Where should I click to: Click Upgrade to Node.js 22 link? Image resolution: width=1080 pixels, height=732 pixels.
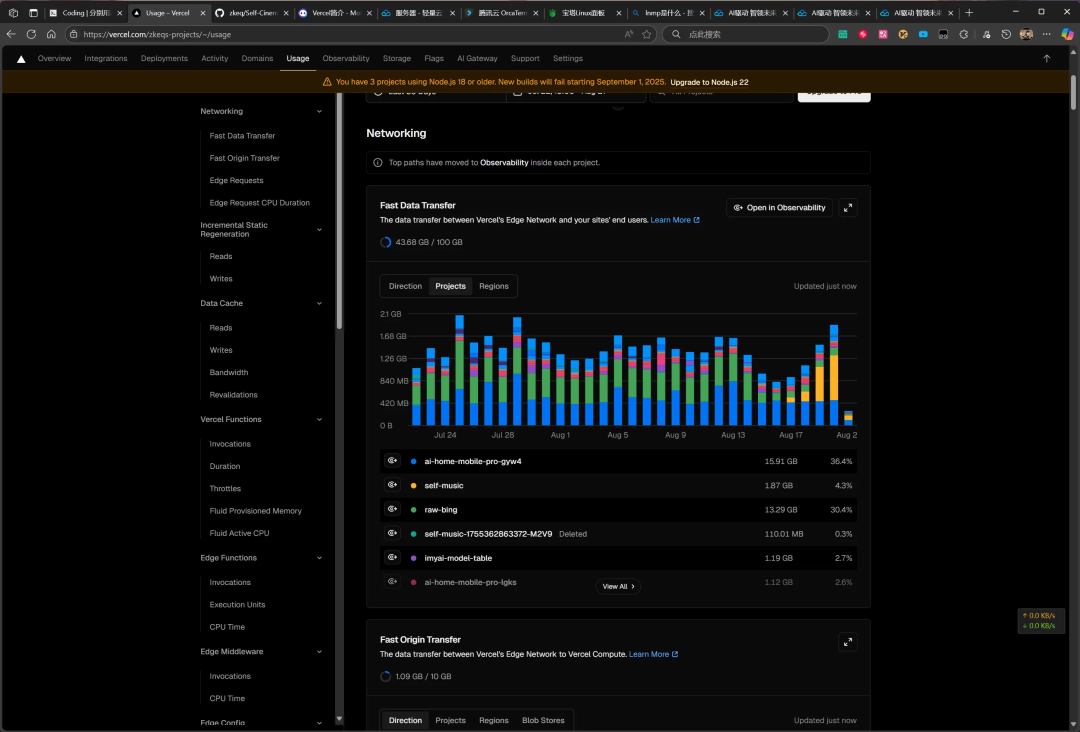[x=709, y=82]
